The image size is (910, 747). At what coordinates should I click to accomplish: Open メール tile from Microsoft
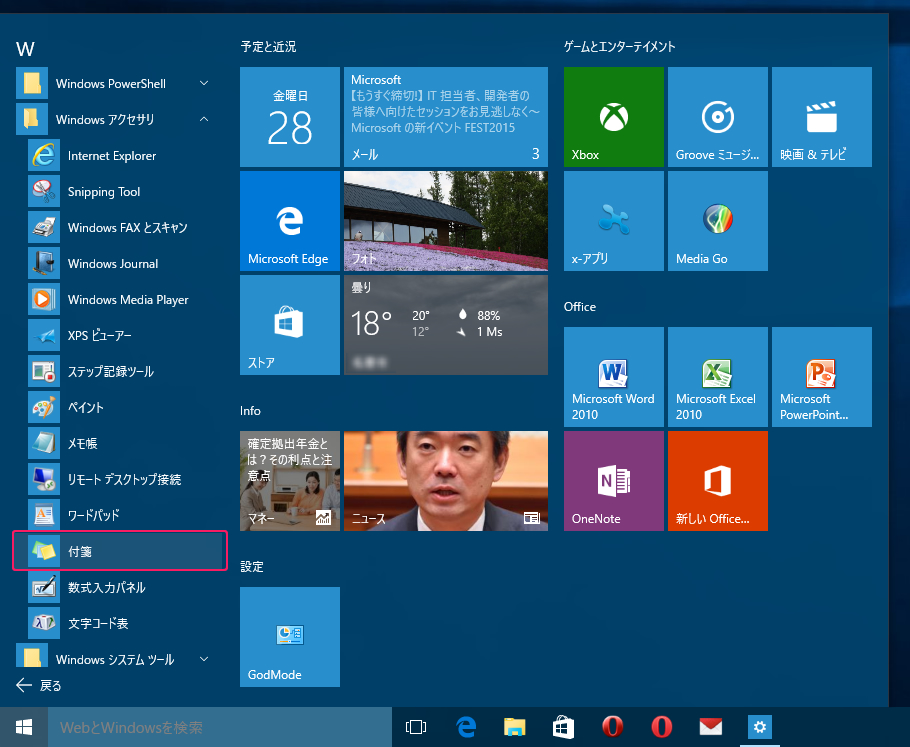tap(446, 117)
